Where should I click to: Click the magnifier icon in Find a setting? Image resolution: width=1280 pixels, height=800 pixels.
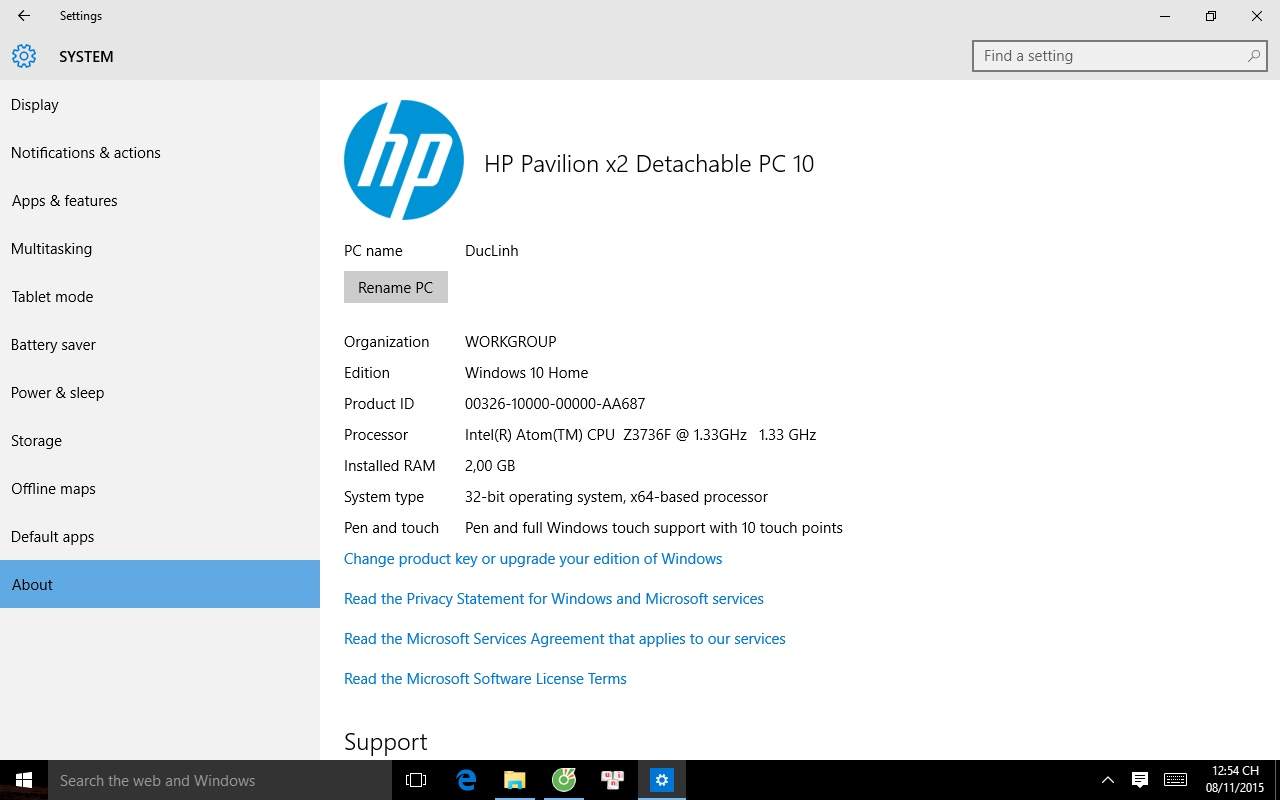click(1253, 56)
